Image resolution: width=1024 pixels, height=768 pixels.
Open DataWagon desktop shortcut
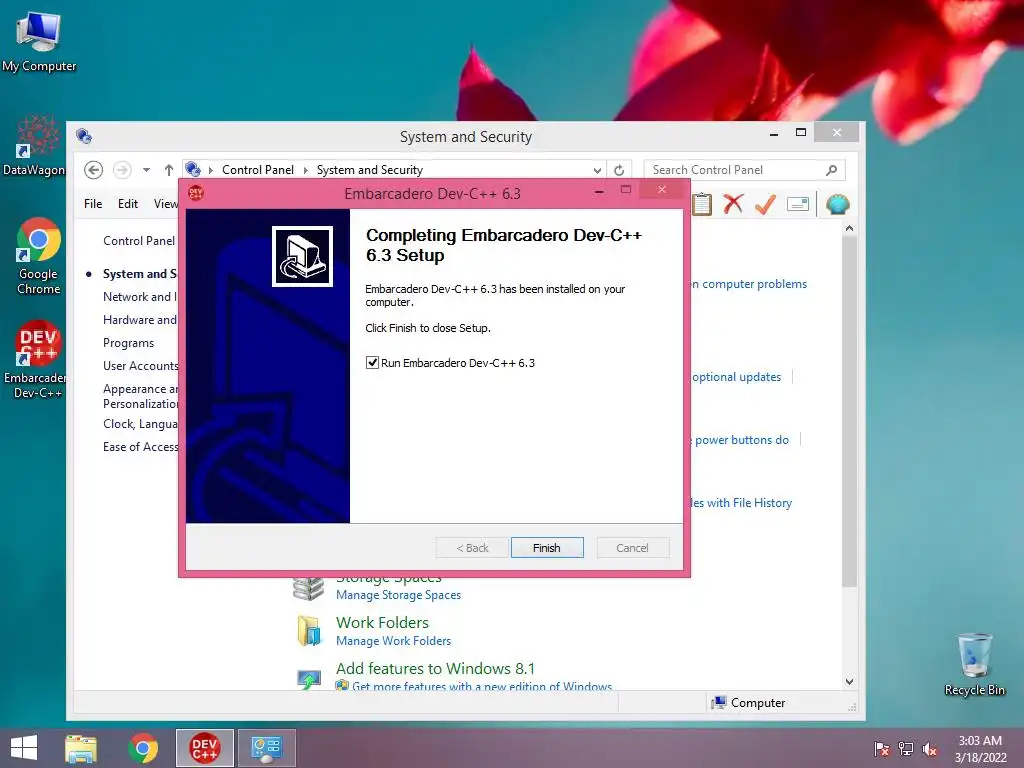point(34,145)
